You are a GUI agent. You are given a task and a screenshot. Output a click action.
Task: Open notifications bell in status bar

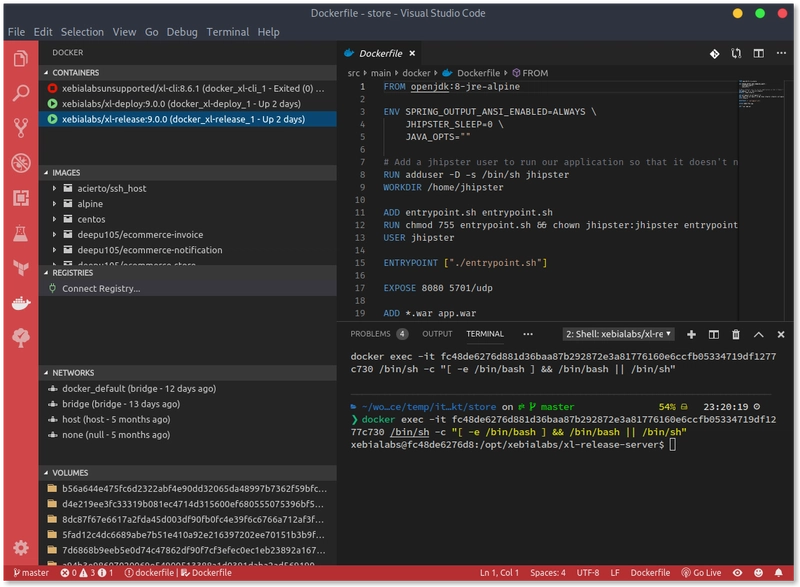(779, 573)
